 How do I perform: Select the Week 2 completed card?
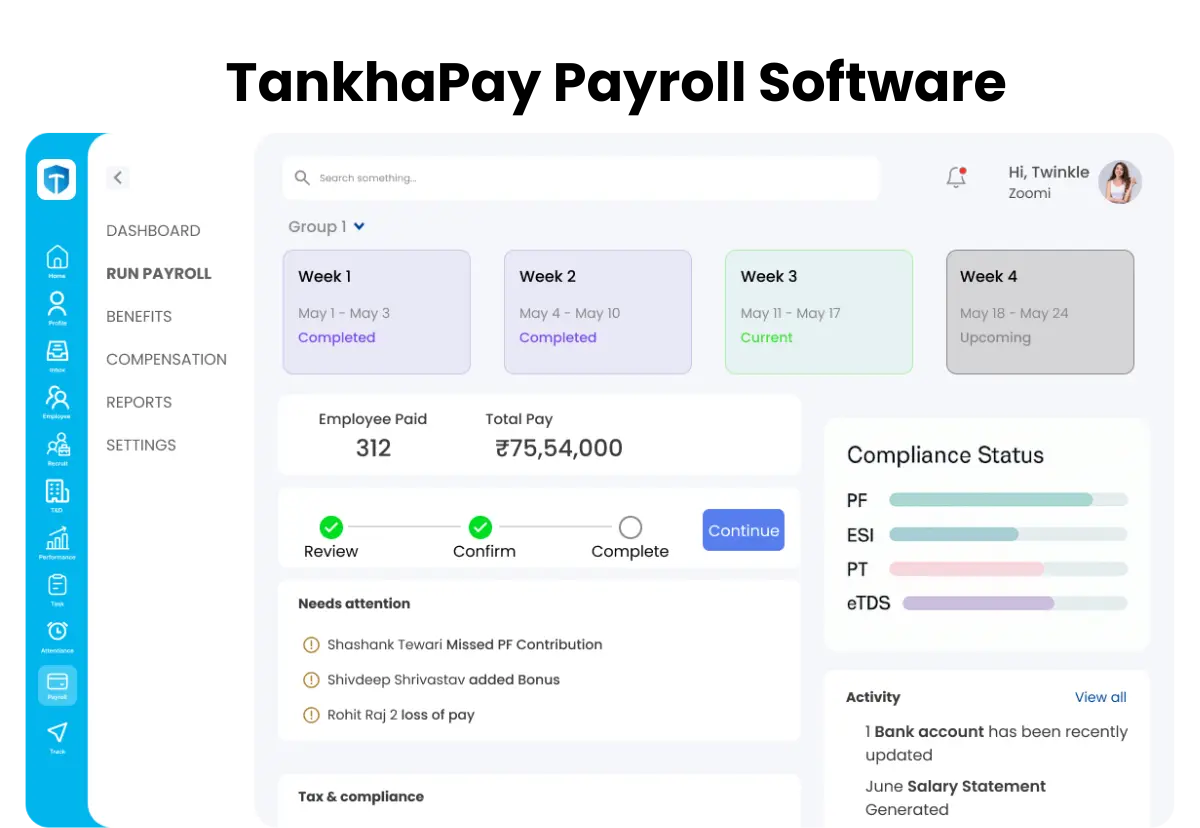click(598, 312)
